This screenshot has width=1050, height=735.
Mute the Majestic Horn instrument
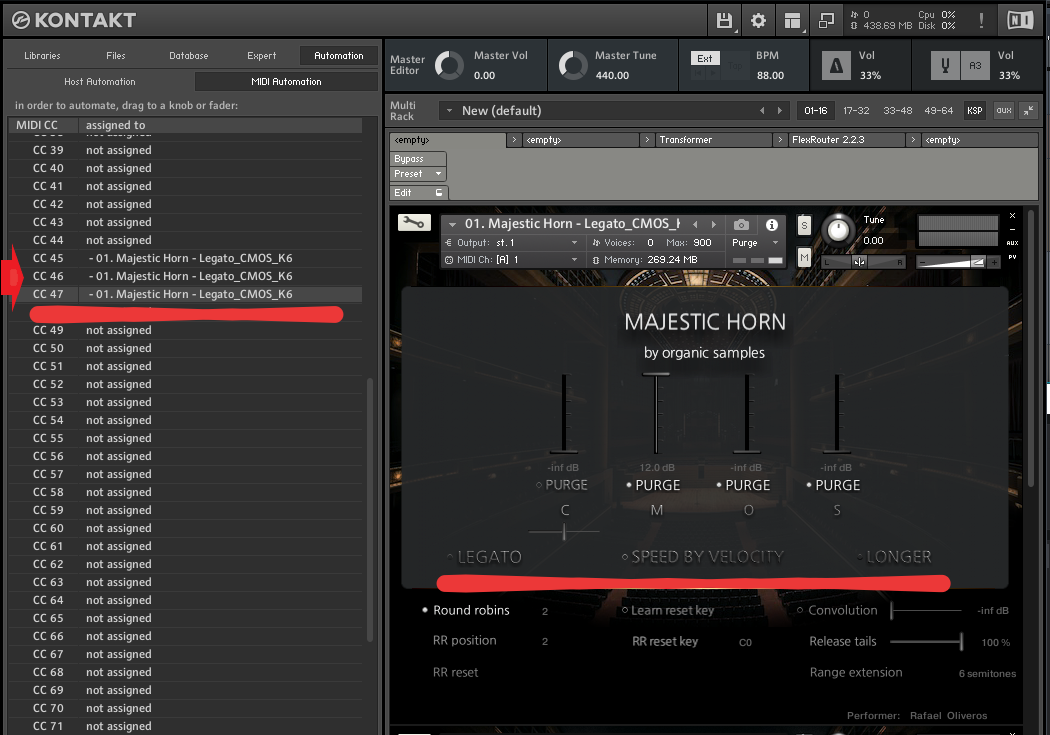coord(804,257)
